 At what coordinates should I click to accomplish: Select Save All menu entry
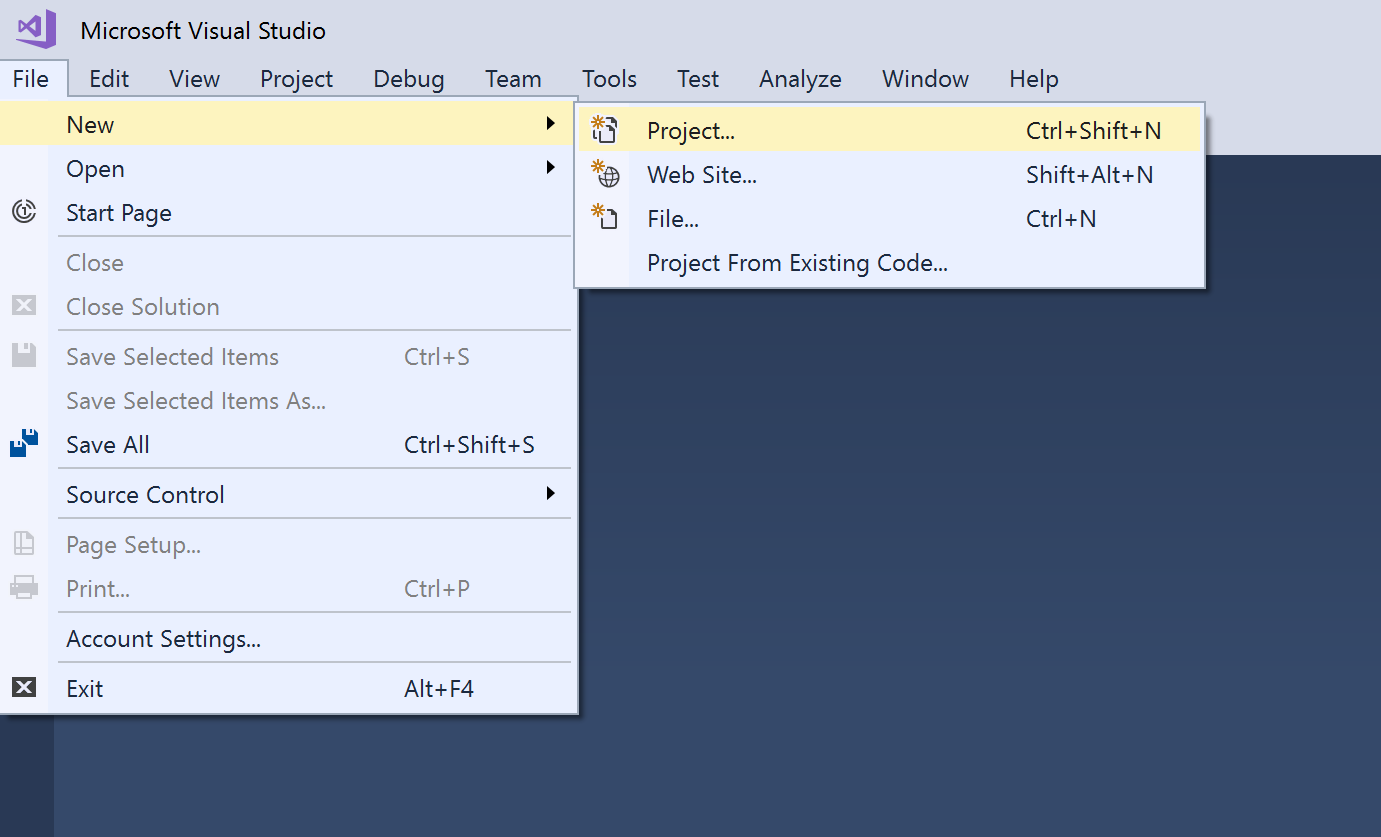coord(108,445)
